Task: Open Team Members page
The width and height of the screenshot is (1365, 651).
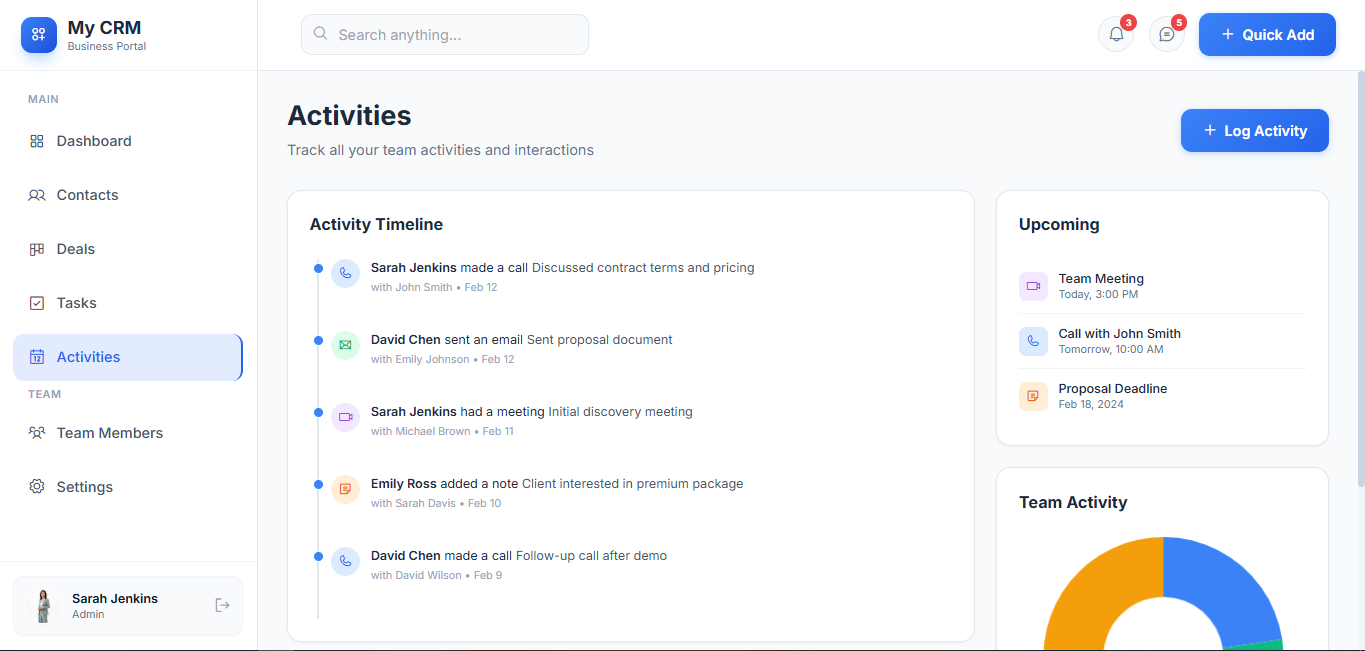Action: pos(110,433)
